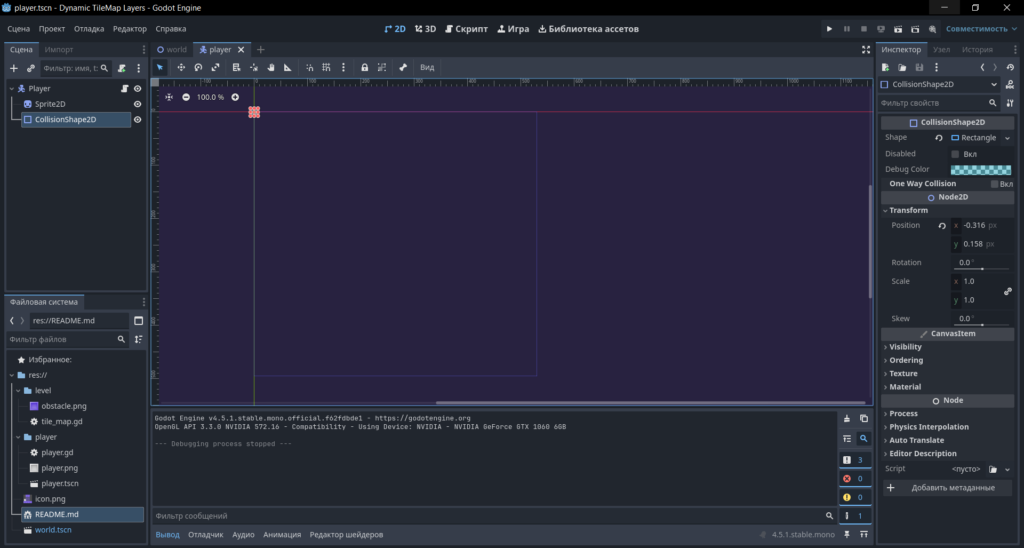Zoom in with the plus icon

[x=235, y=97]
